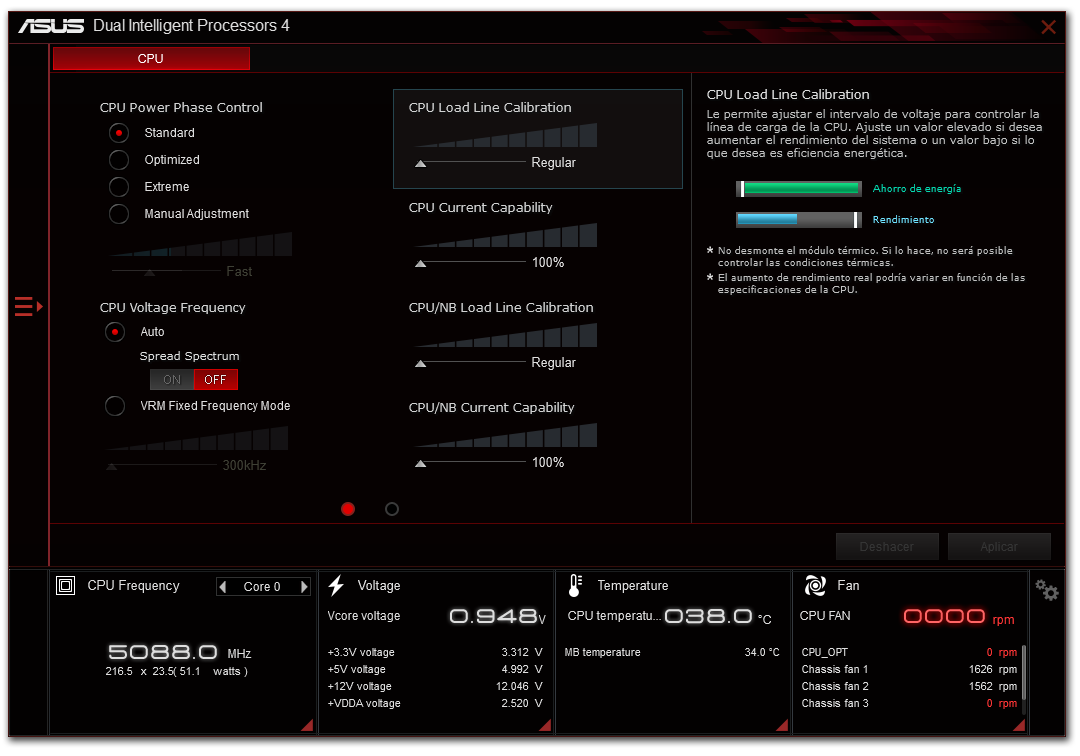Image resolution: width=1080 pixels, height=756 pixels.
Task: Select Extreme power phase control
Action: coord(119,187)
